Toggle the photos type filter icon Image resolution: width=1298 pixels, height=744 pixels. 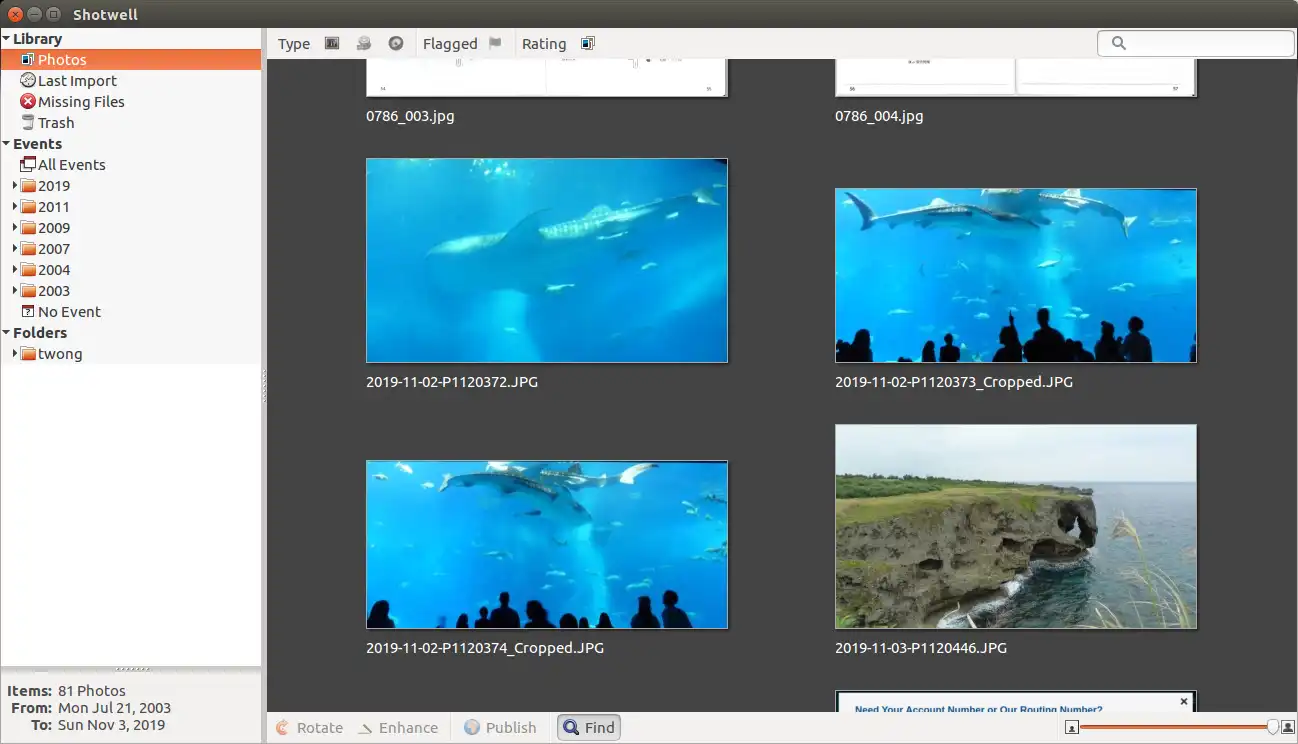(x=332, y=44)
